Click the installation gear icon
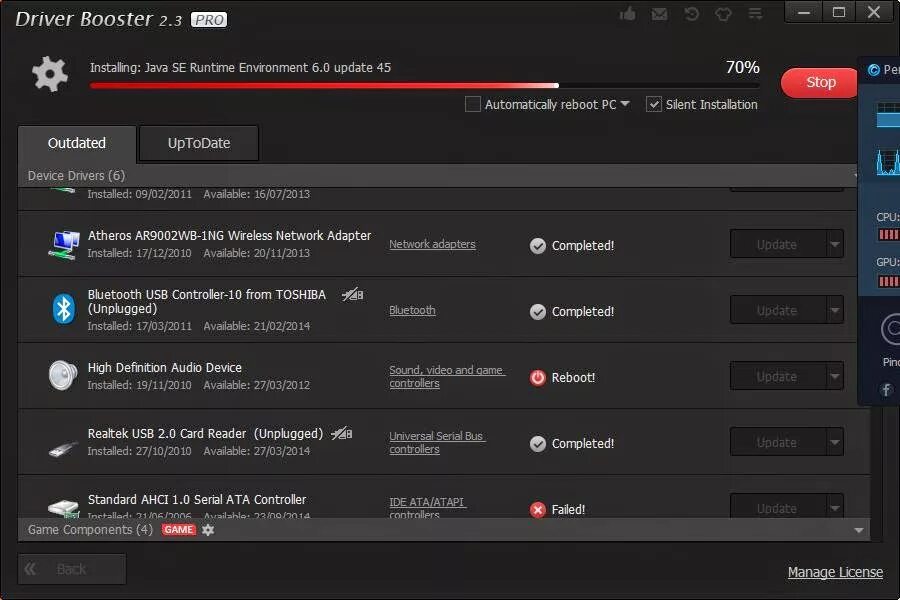This screenshot has height=600, width=900. tap(50, 74)
